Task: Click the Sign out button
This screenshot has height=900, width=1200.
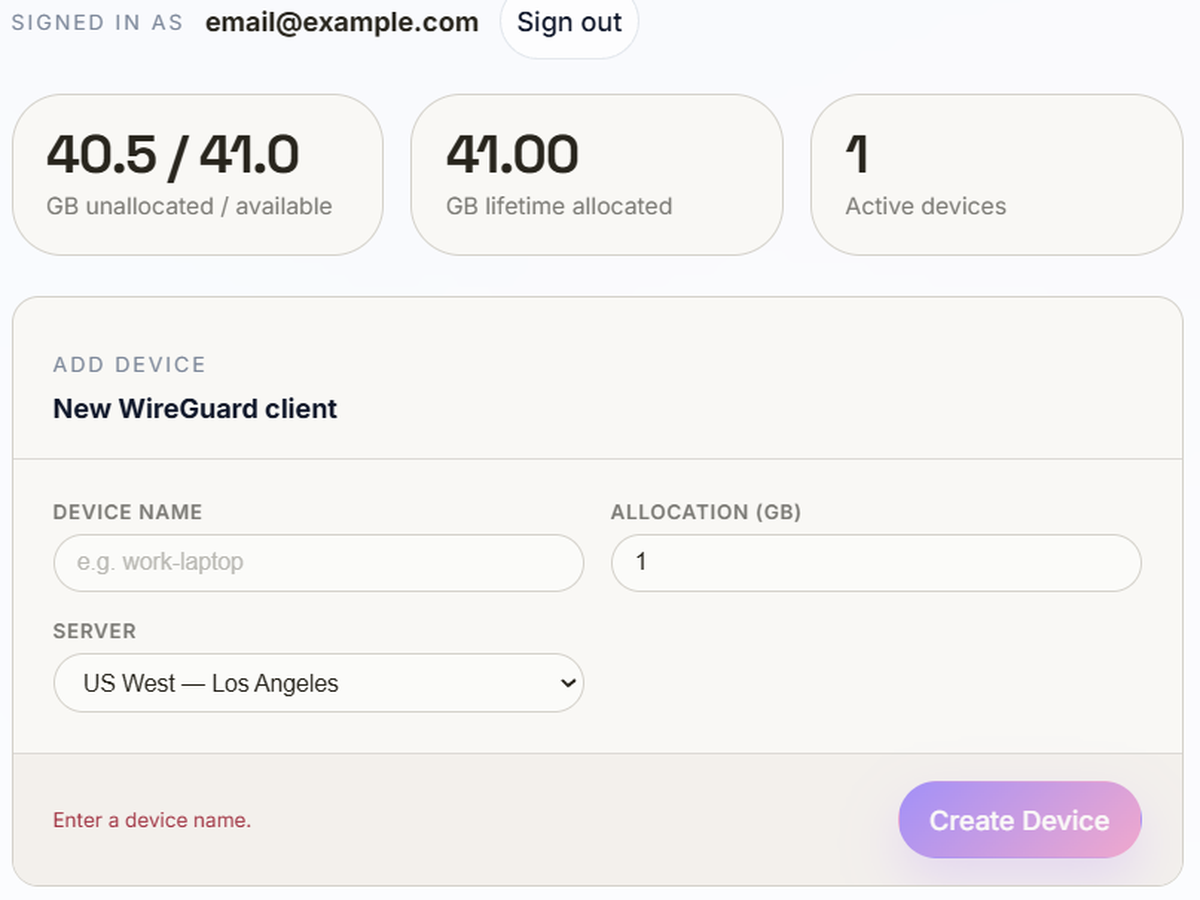Action: [x=569, y=23]
